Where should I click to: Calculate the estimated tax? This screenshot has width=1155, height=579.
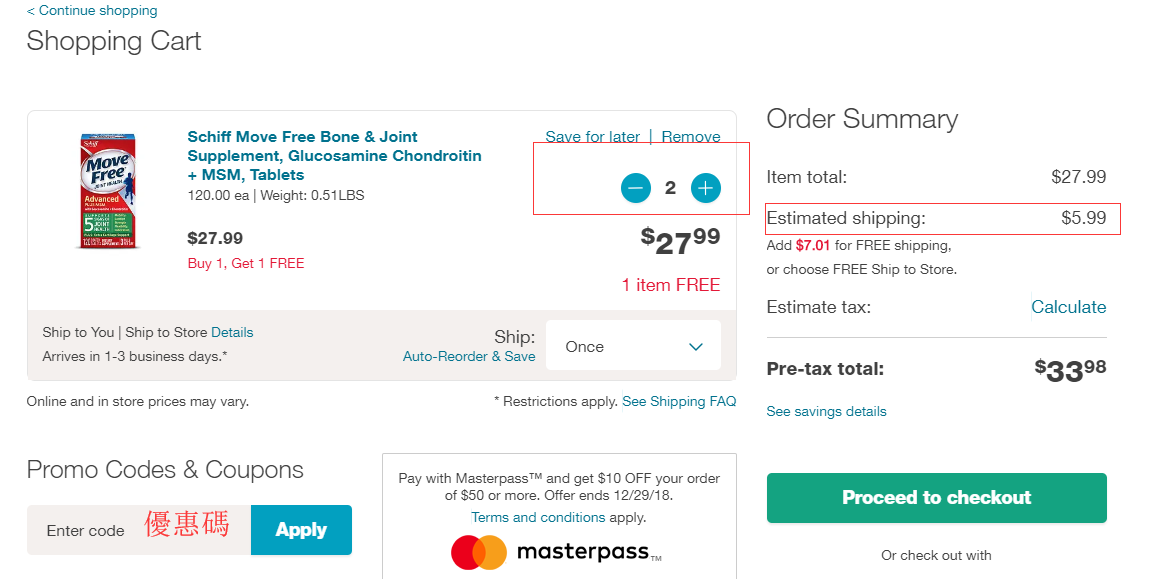[x=1068, y=307]
